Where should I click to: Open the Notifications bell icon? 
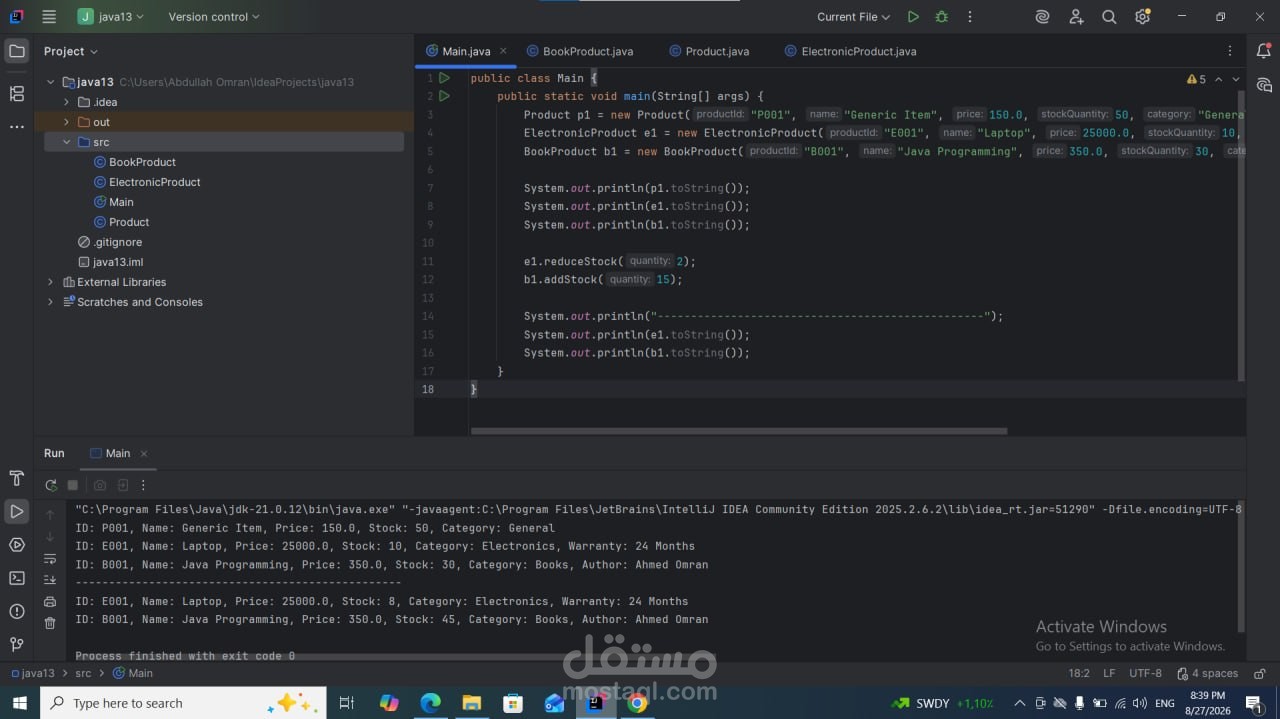(1264, 51)
